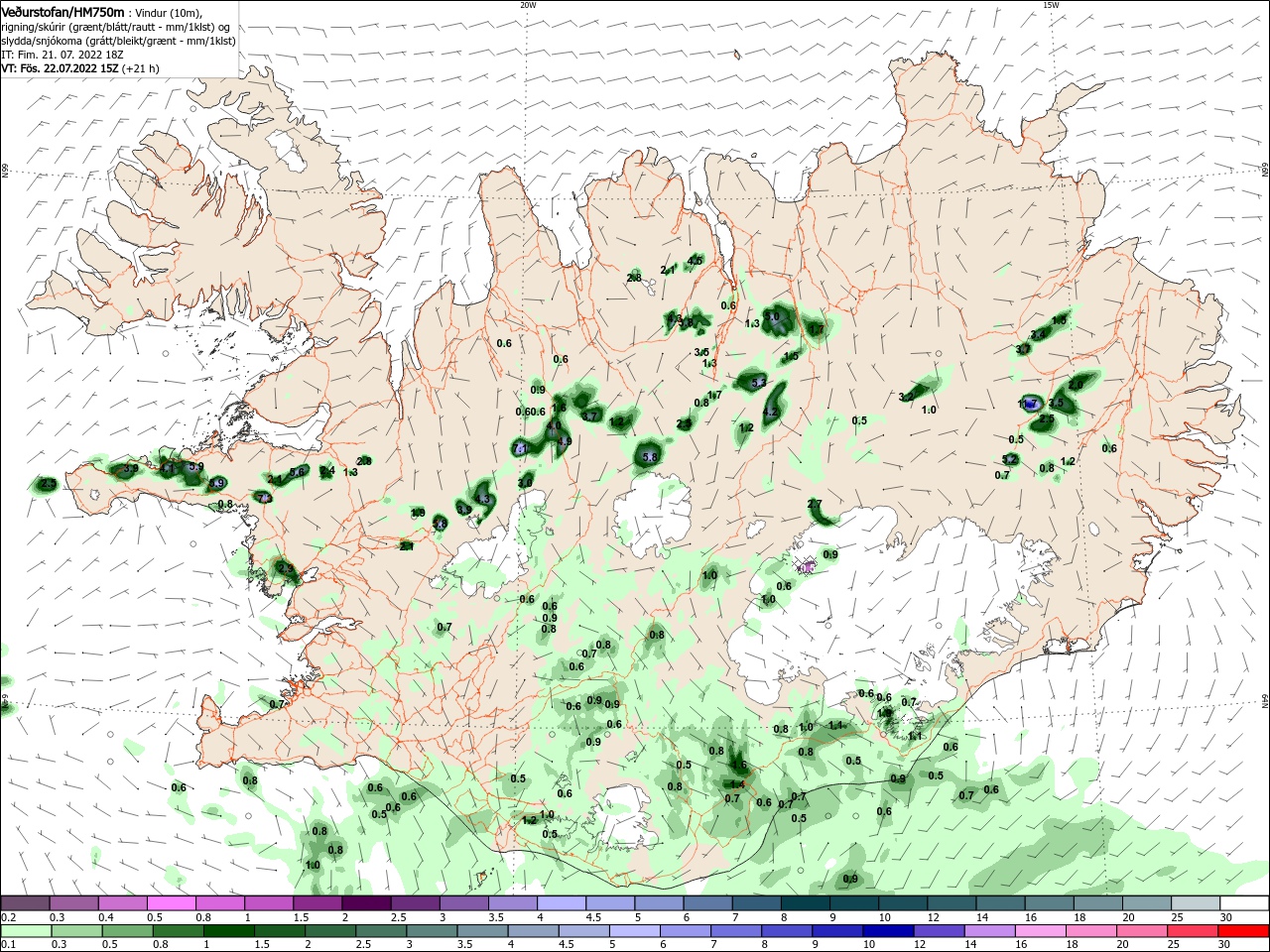Click the bright pink 0.5 swatch, upper legend row
The width and height of the screenshot is (1270, 952).
[171, 903]
